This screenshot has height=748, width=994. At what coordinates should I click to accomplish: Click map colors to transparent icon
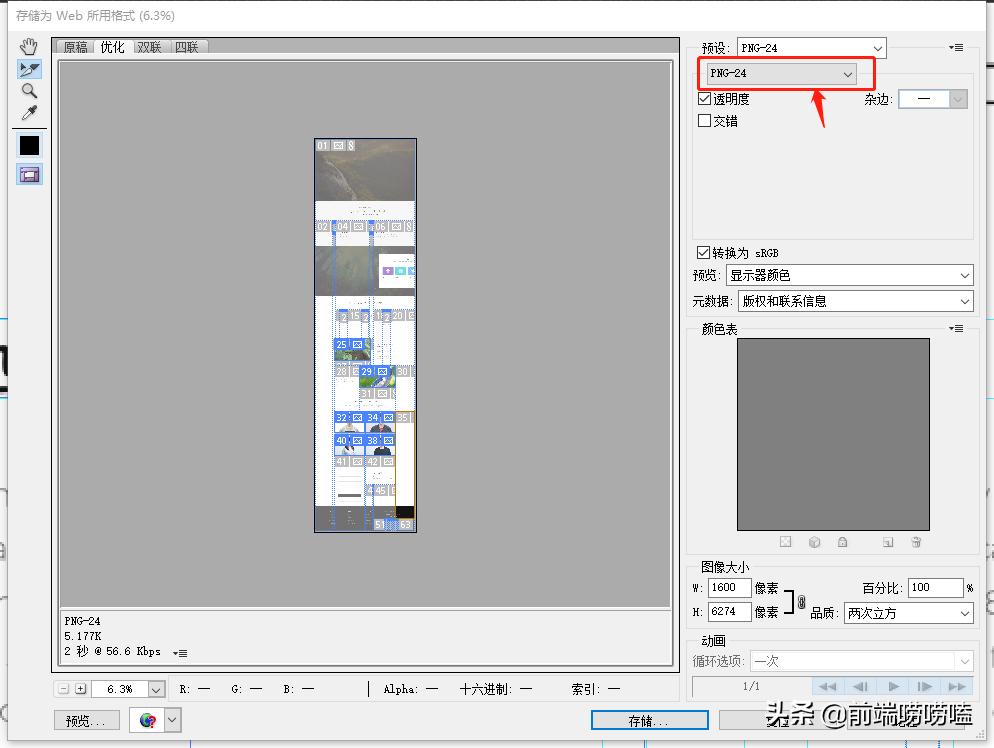point(785,542)
